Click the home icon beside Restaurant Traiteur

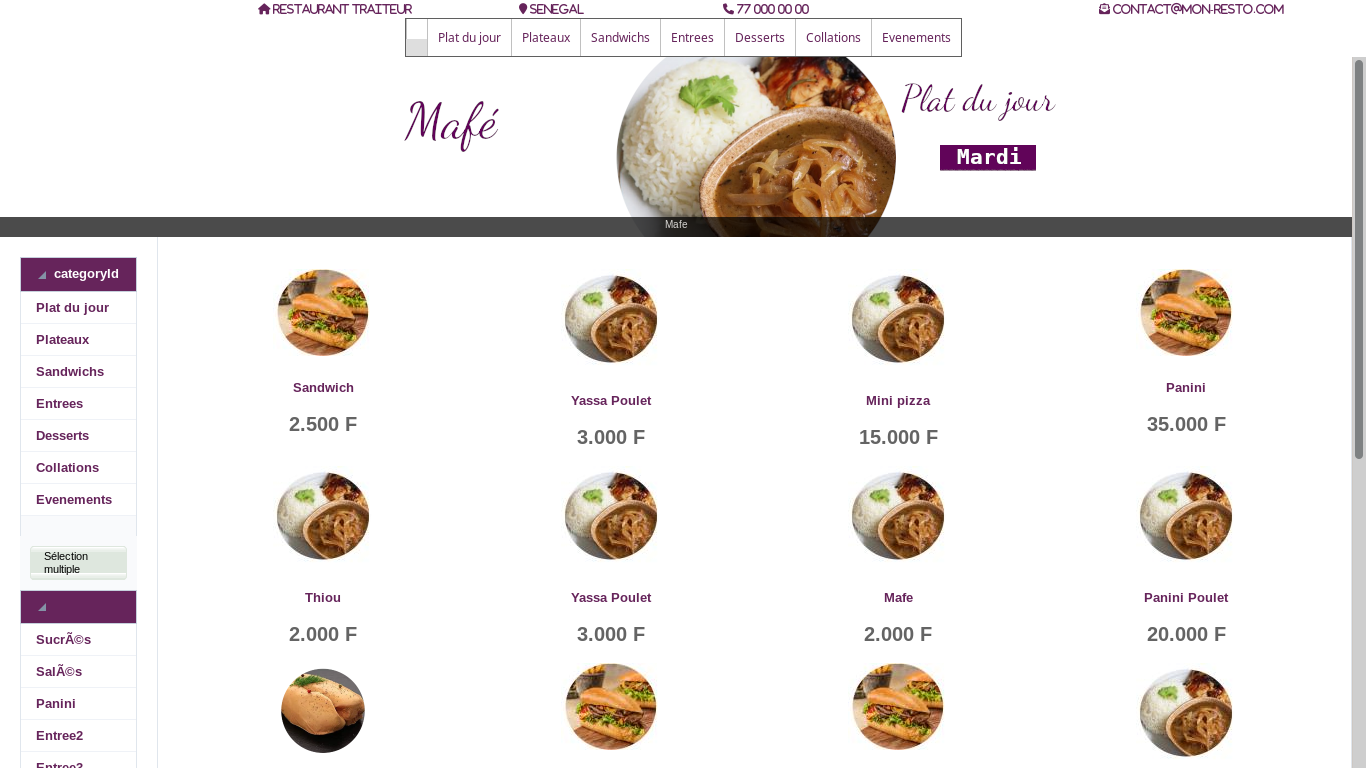tap(264, 9)
